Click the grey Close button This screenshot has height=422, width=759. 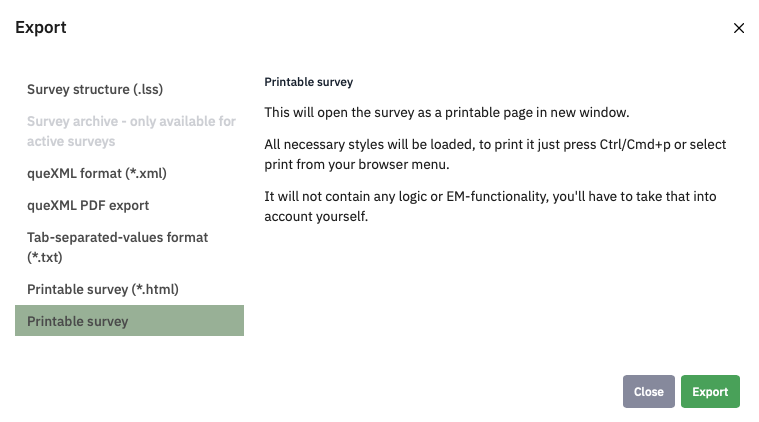[648, 392]
